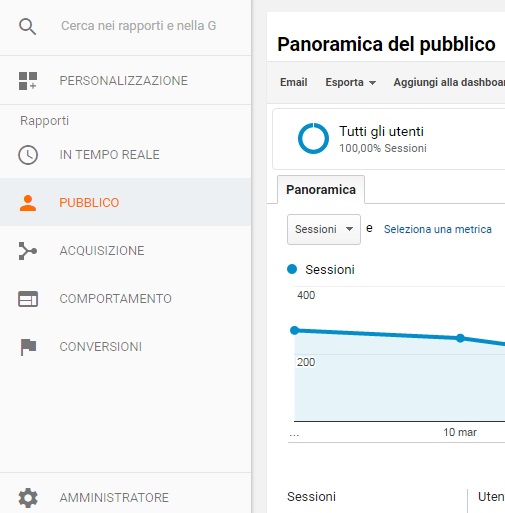Open the COMPORTAMENTO reports
The height and width of the screenshot is (513, 505).
pos(116,299)
